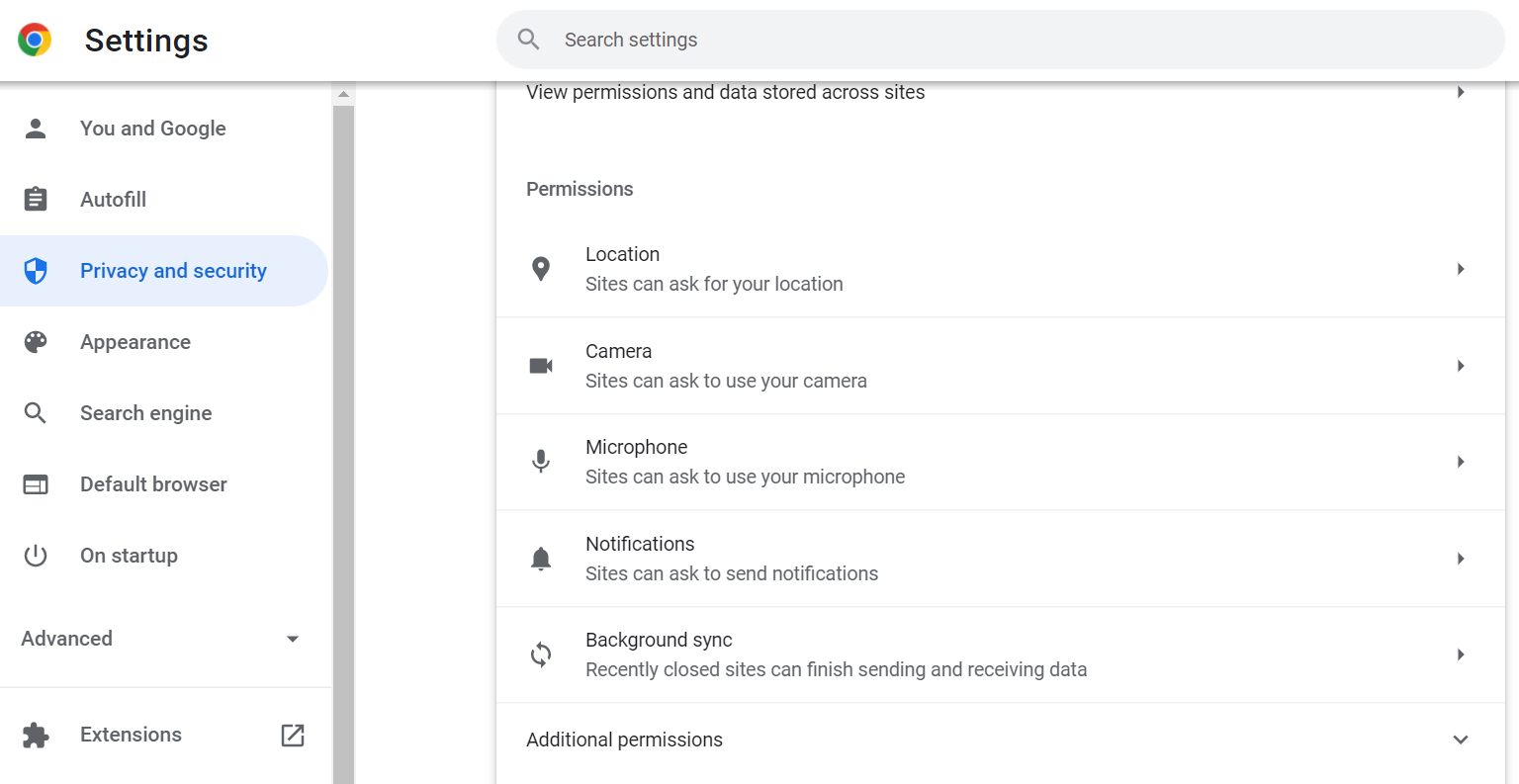
Task: Click the Chrome logo icon
Action: pos(35,41)
